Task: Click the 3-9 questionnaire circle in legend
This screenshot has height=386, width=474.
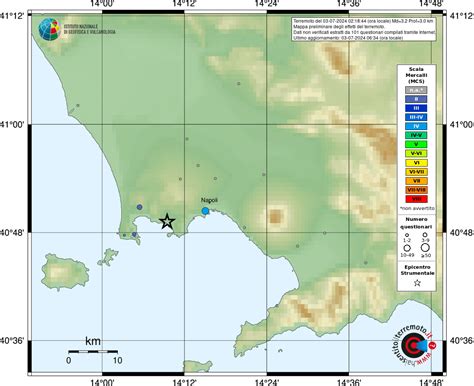Action: click(x=425, y=235)
